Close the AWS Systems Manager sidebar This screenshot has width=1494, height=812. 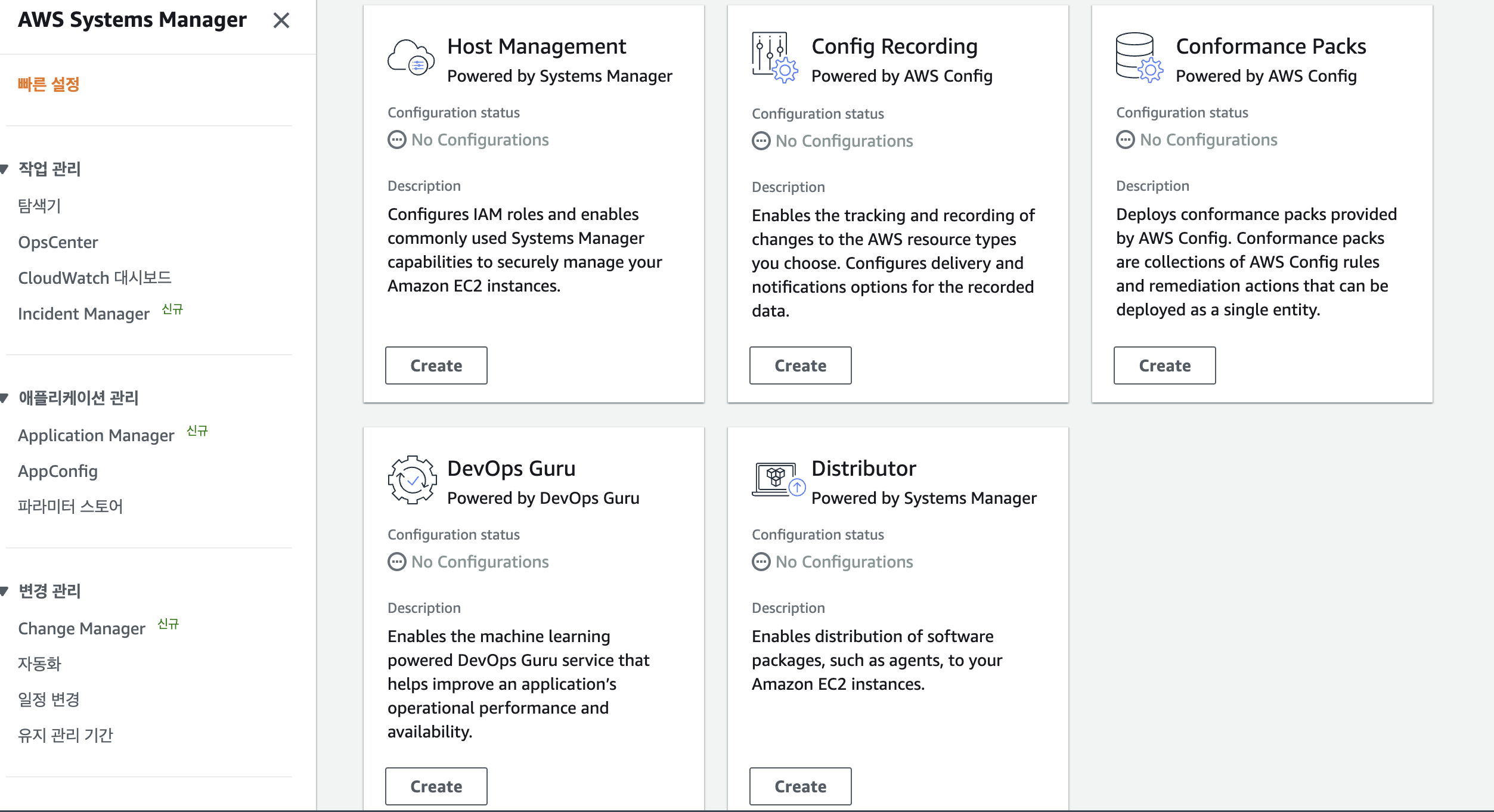pos(281,21)
